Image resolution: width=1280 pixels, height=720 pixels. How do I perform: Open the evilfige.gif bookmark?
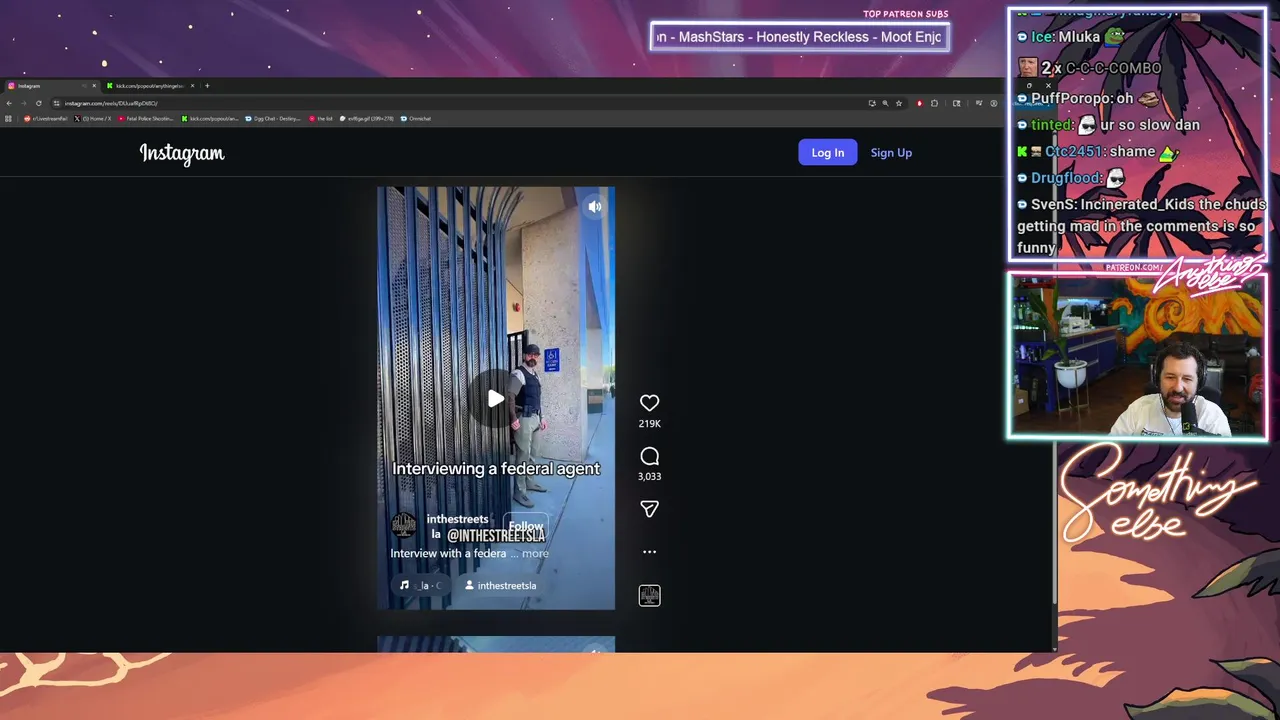[367, 119]
